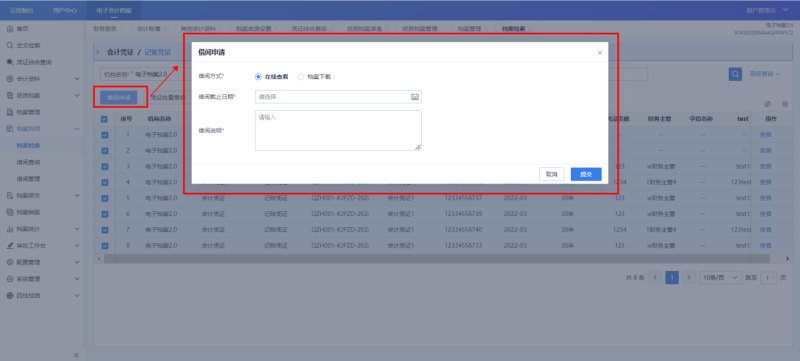Expand the 档案统计 sidebar menu chevron
Image resolution: width=800 pixels, height=361 pixels.
pos(77,229)
